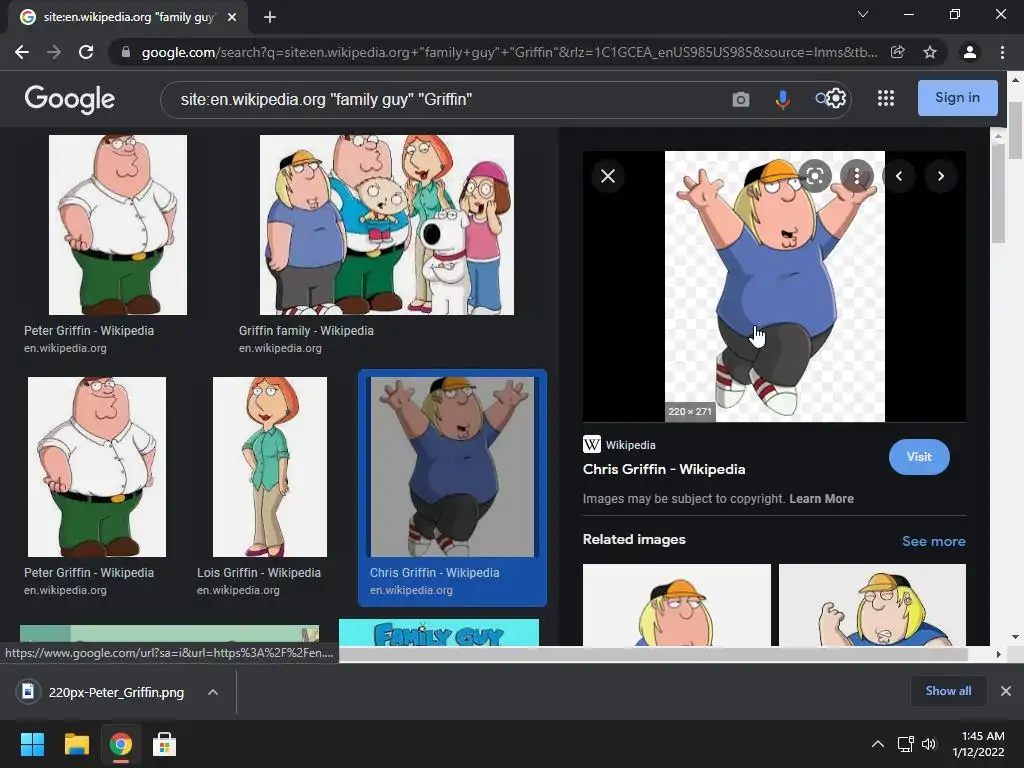1024x768 pixels.
Task: Search by image with camera icon
Action: point(741,99)
